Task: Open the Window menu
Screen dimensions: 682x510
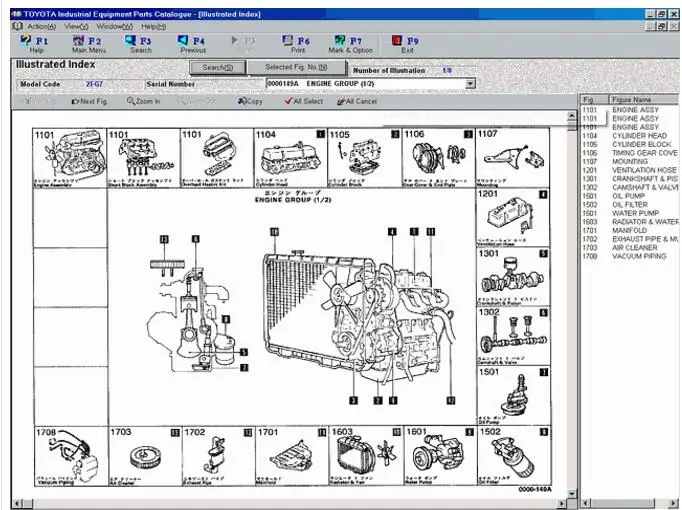Action: (114, 27)
